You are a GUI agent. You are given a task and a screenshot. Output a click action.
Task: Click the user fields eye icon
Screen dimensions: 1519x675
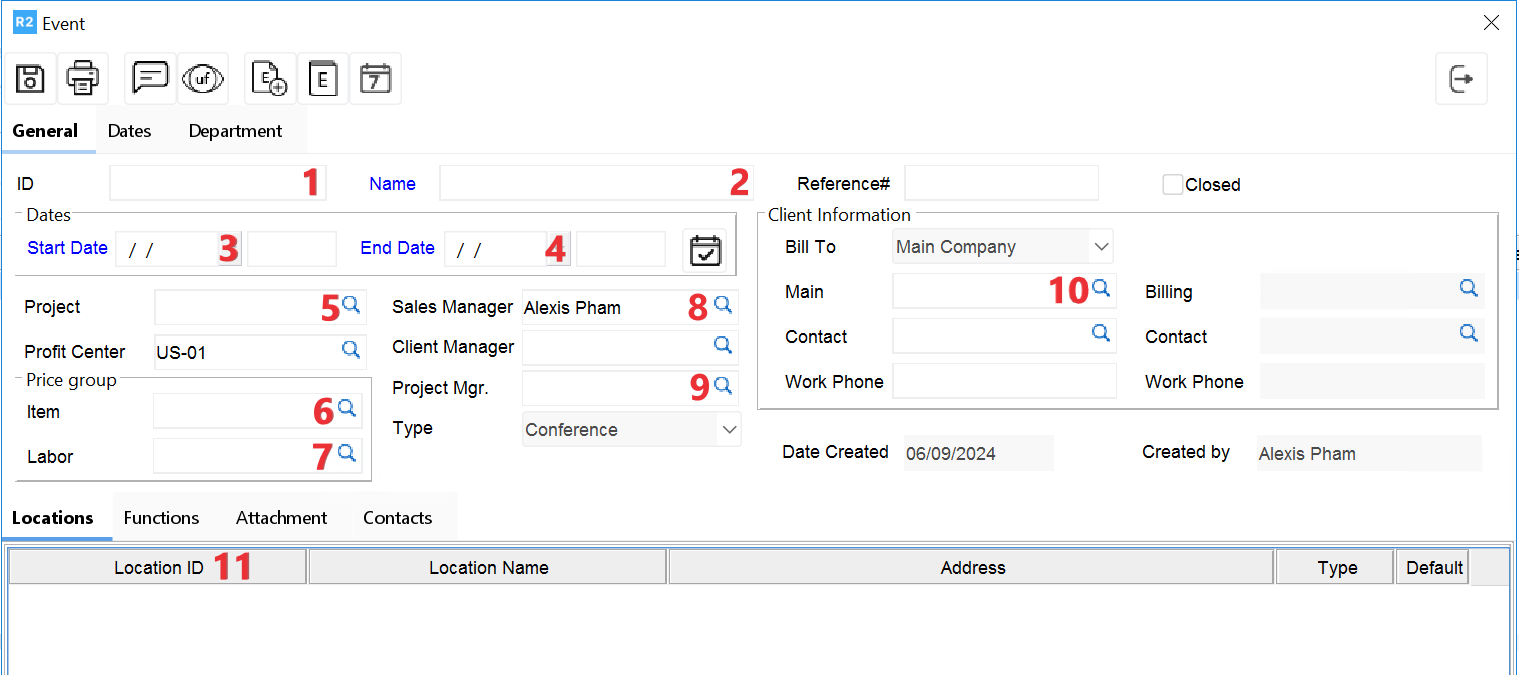point(203,79)
